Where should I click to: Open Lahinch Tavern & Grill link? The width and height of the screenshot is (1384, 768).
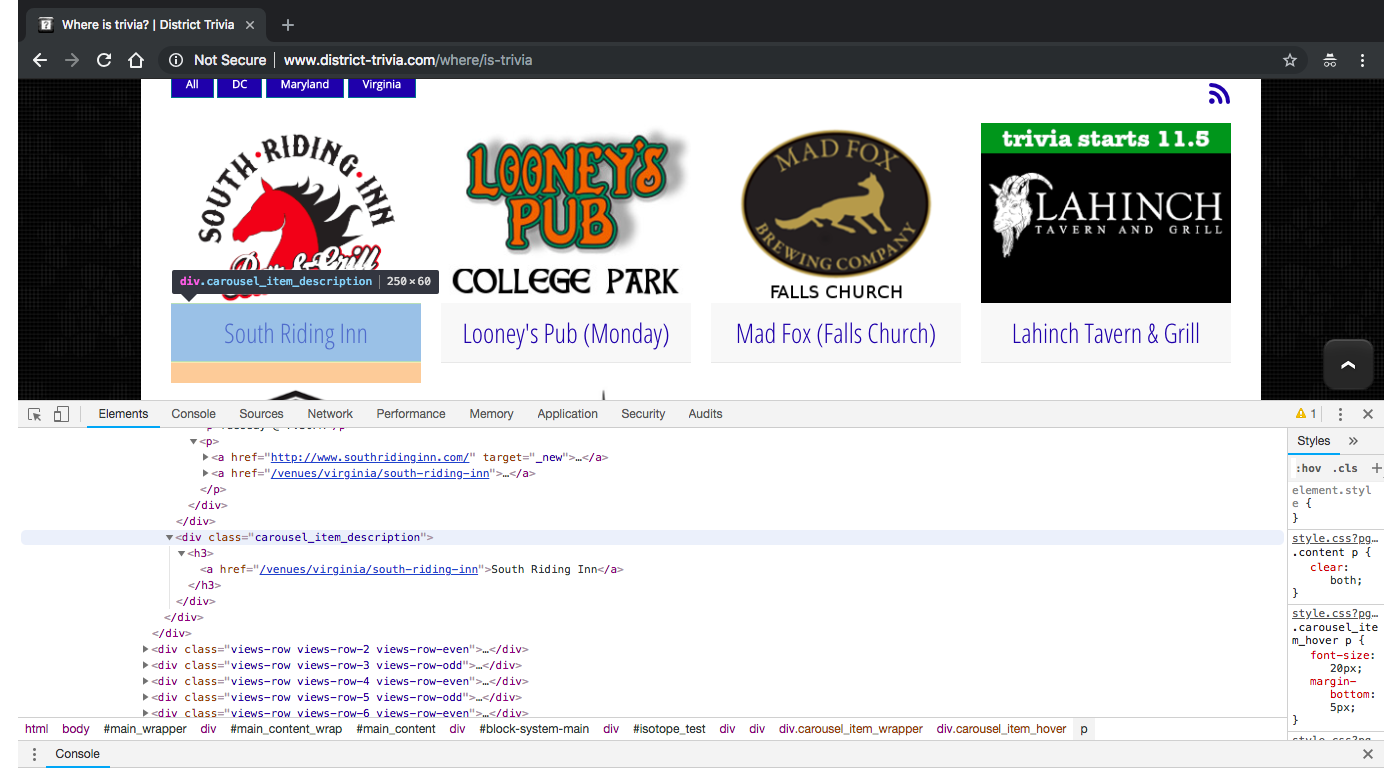coord(1106,334)
